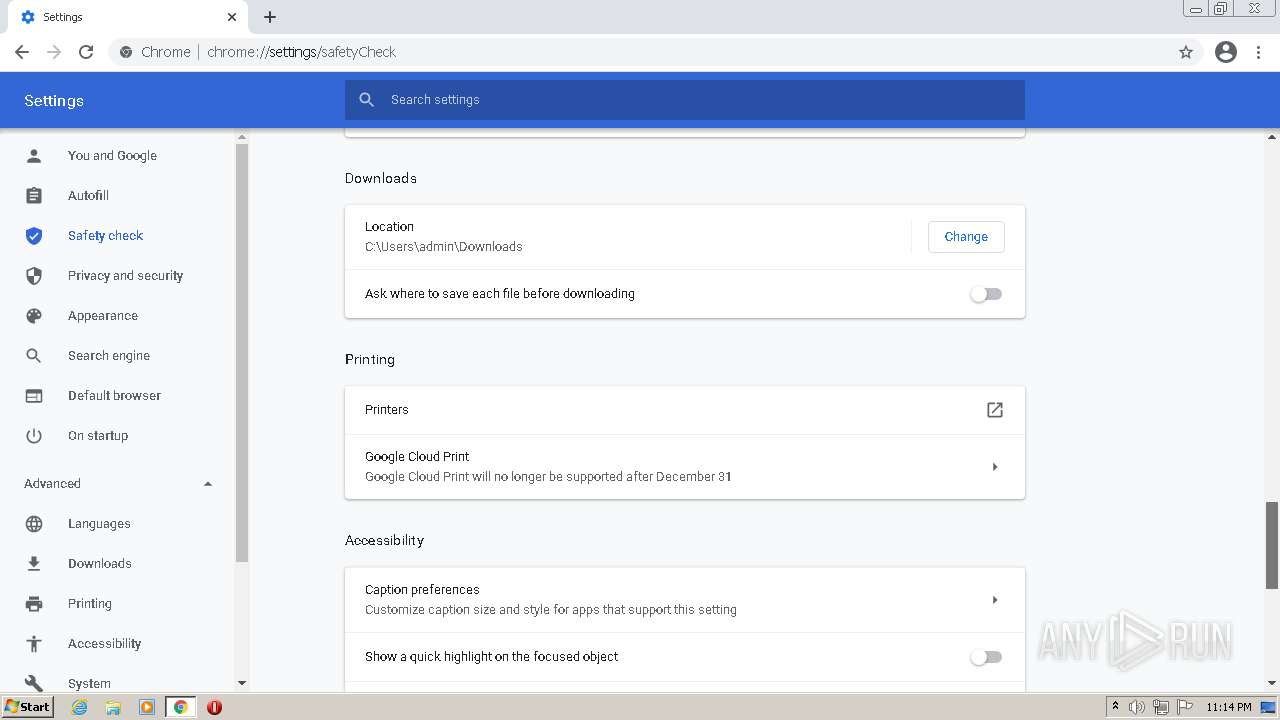Click the C:\Users\admin\Downloads path text
The image size is (1280, 720).
[x=444, y=247]
